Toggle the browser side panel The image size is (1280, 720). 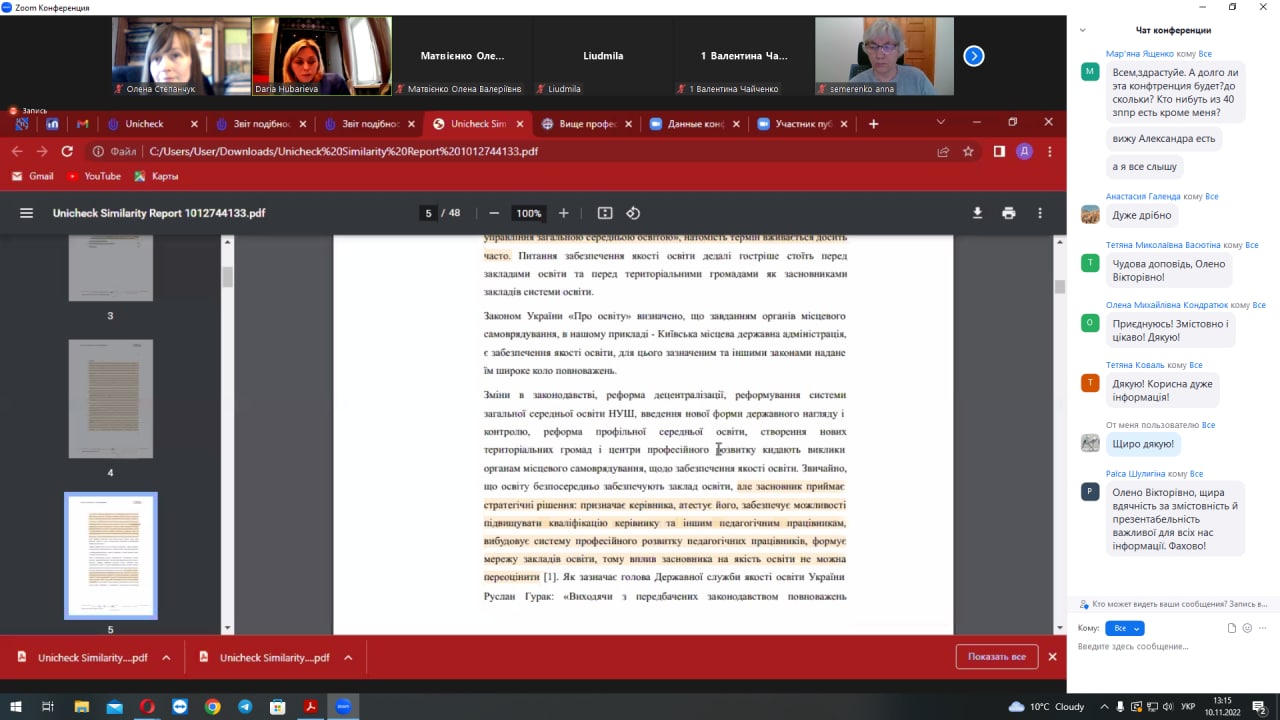point(999,152)
